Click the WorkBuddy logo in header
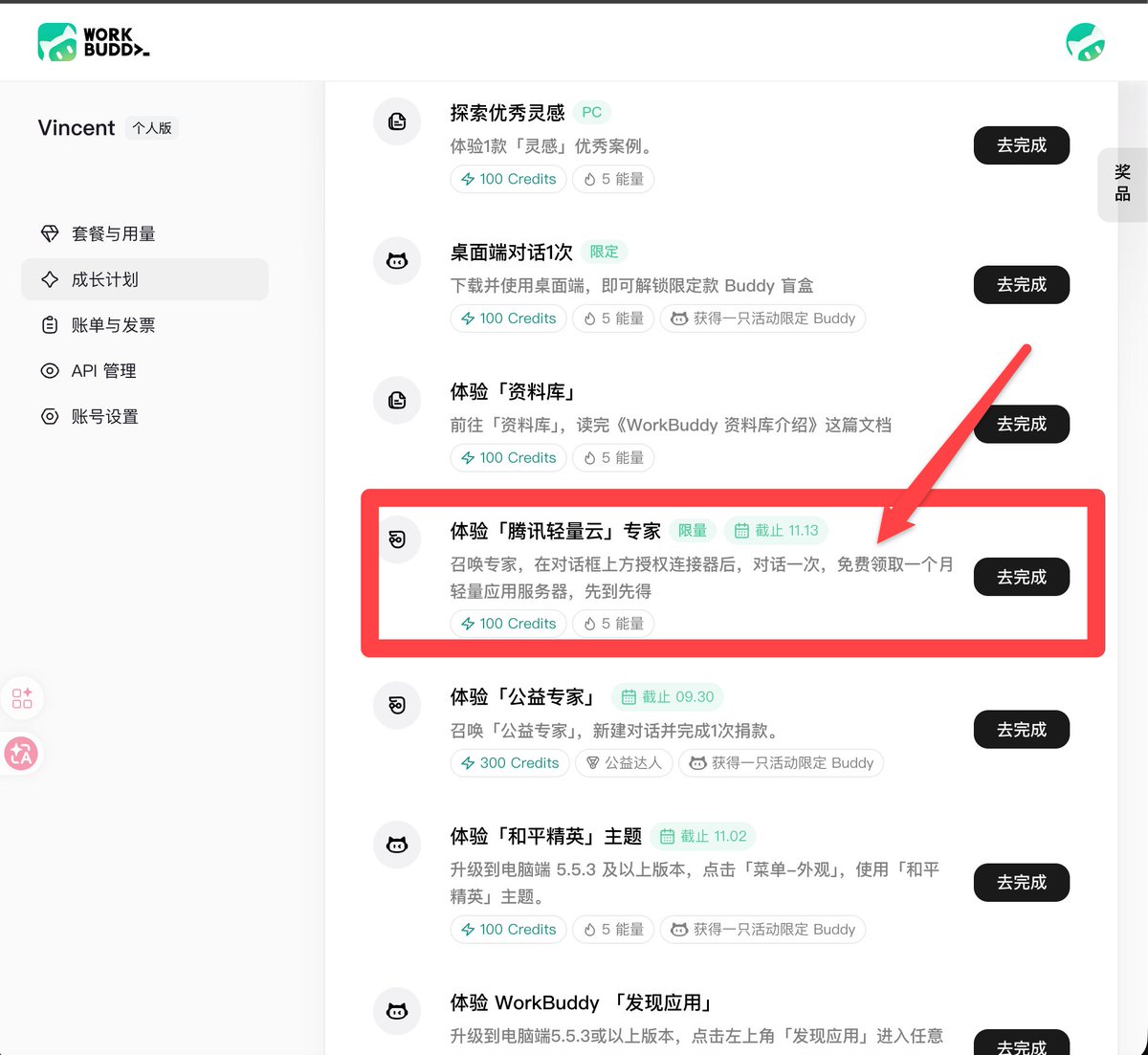This screenshot has height=1055, width=1148. click(94, 42)
